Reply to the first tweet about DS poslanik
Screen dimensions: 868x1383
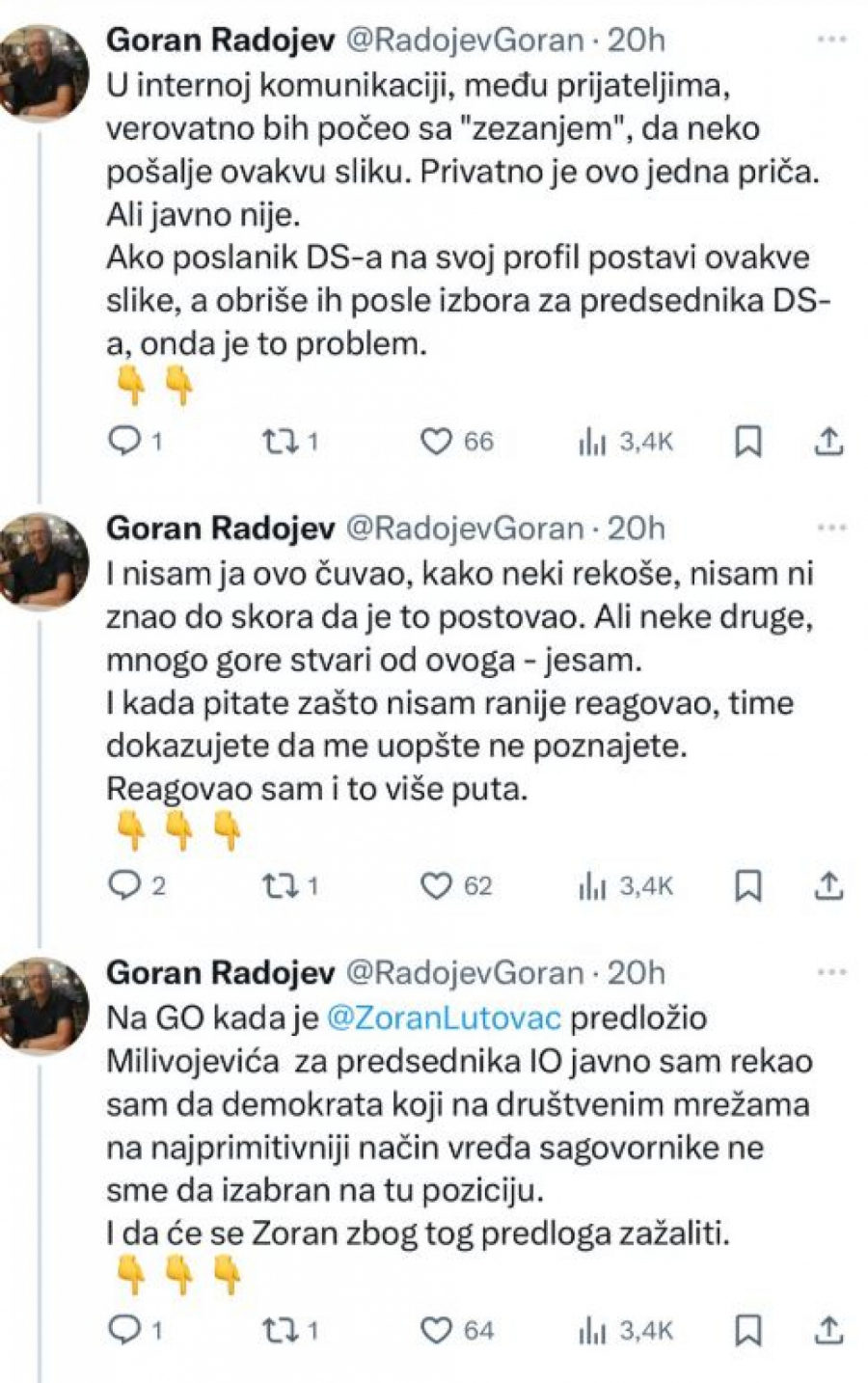[x=125, y=442]
